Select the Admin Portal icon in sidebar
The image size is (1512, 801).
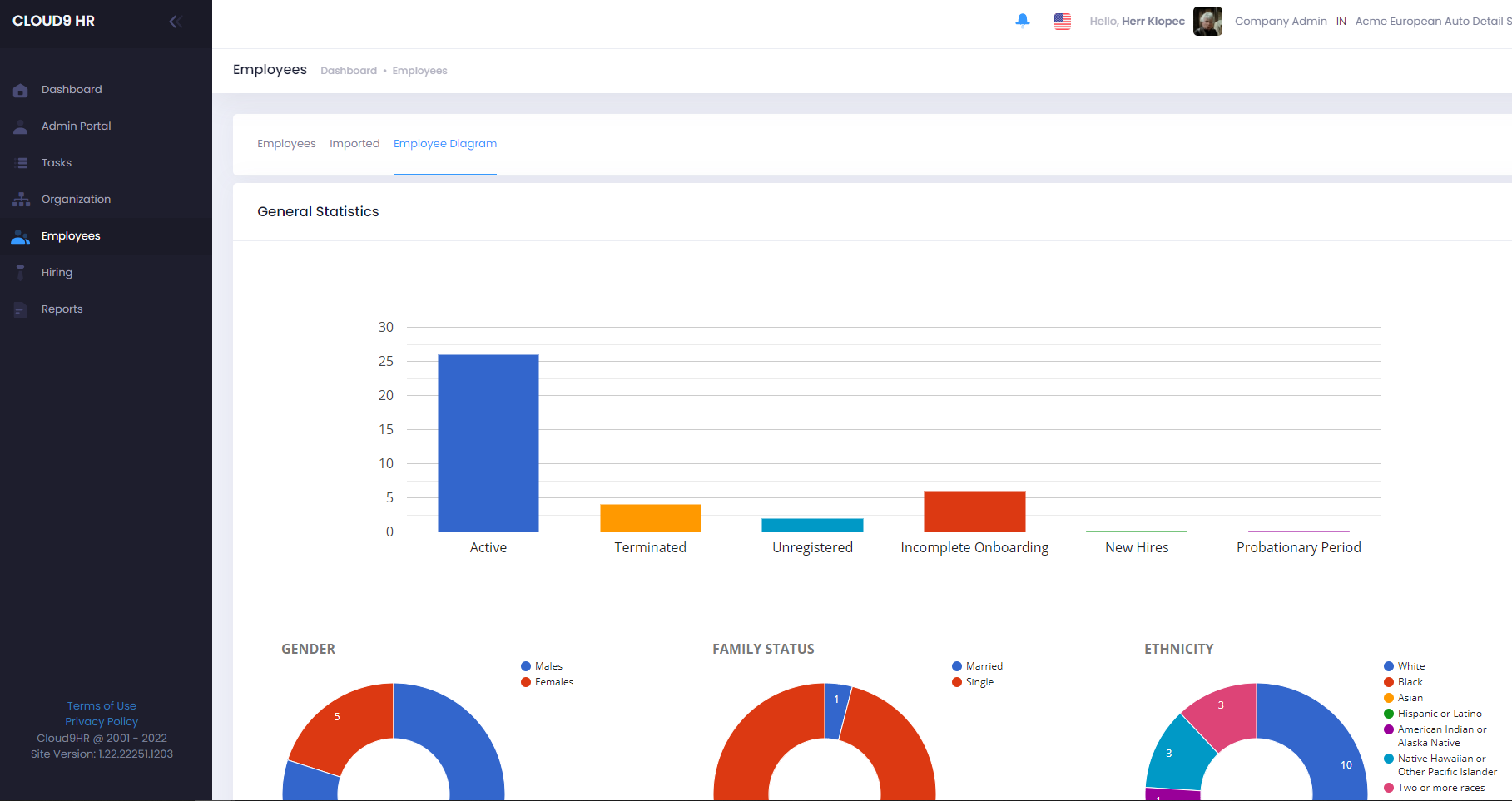click(x=21, y=126)
